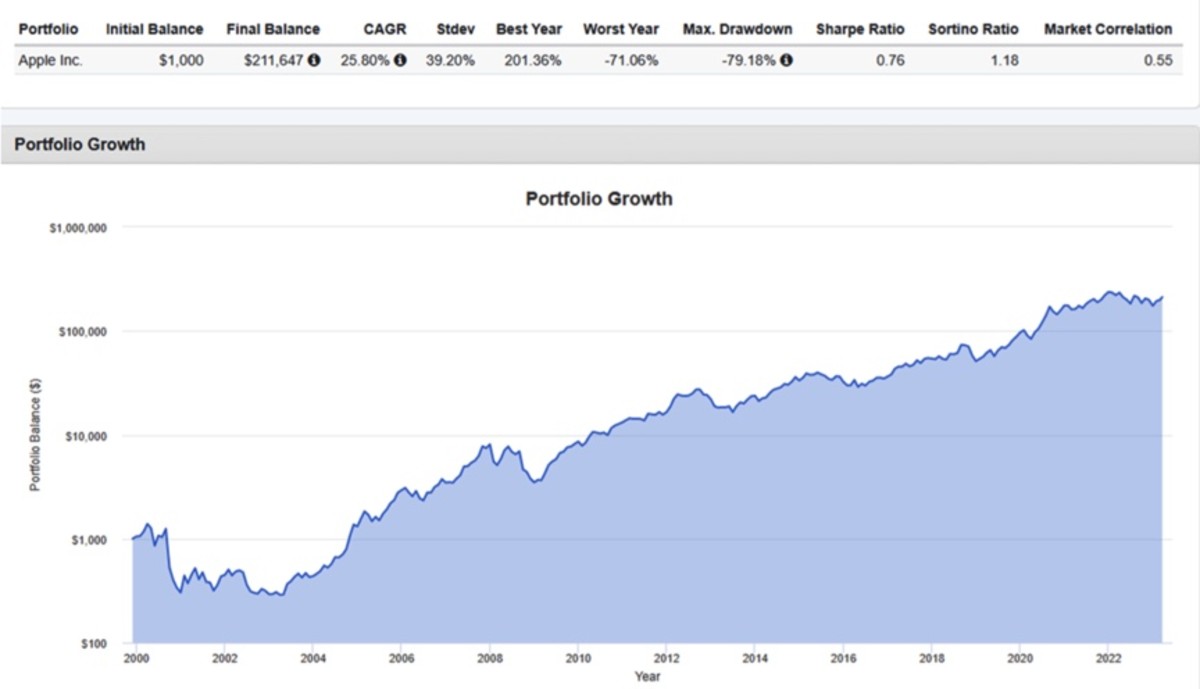
Task: Click the 2022 x-axis year label
Action: coord(1109,659)
